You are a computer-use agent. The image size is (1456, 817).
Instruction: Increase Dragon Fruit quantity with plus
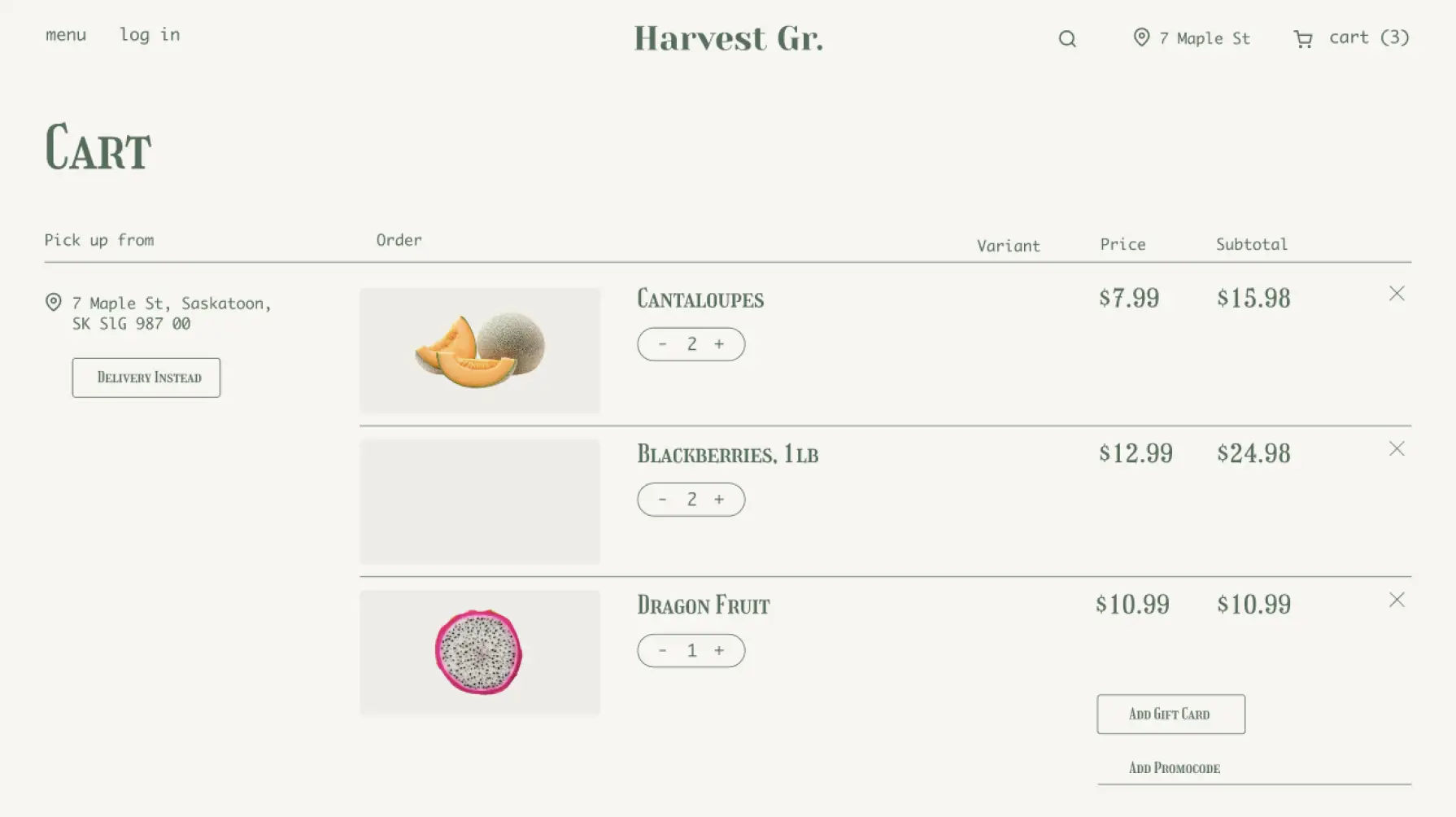click(x=719, y=651)
